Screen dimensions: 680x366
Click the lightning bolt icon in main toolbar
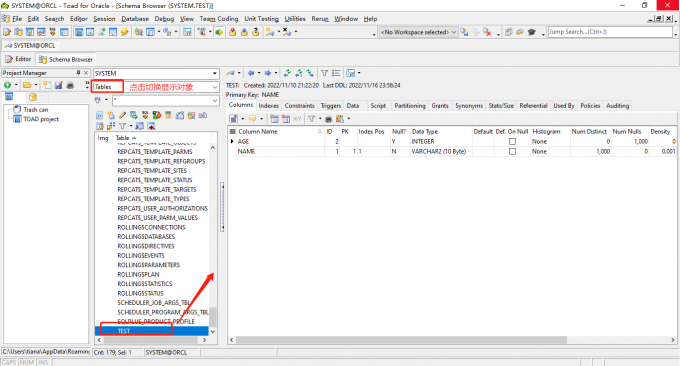(x=124, y=32)
